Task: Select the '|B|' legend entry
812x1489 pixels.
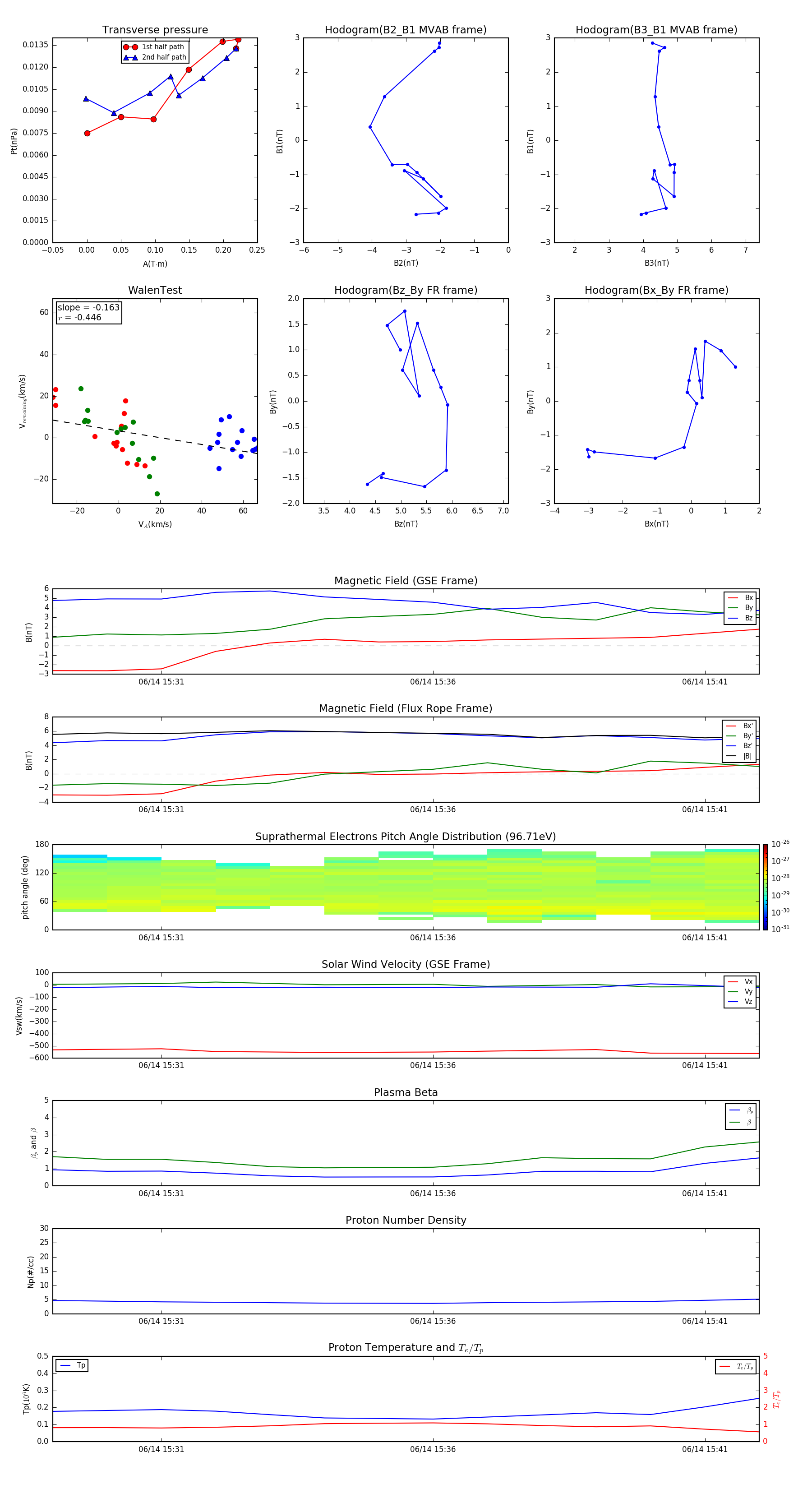Action: point(740,757)
